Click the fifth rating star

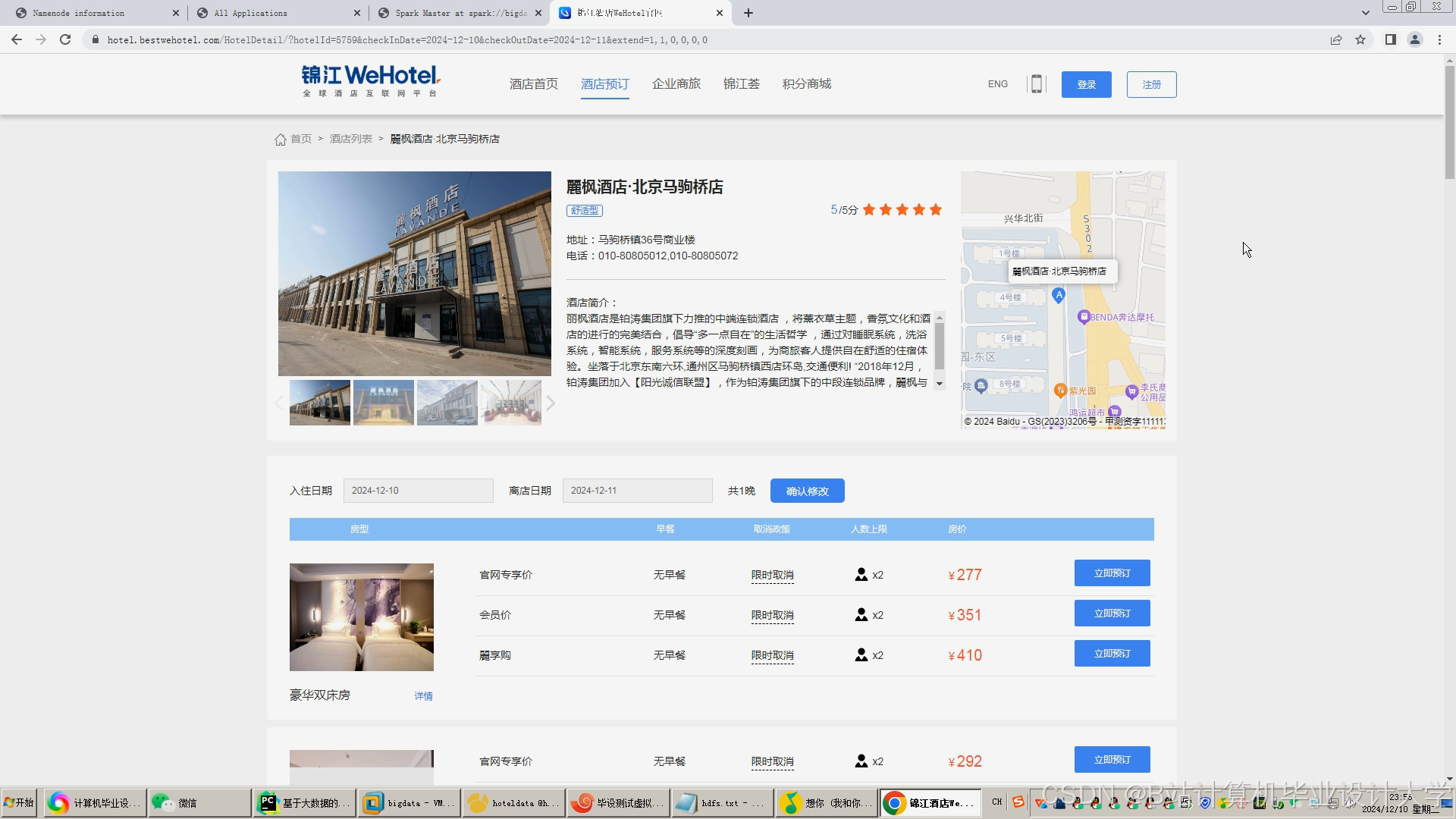coord(937,210)
